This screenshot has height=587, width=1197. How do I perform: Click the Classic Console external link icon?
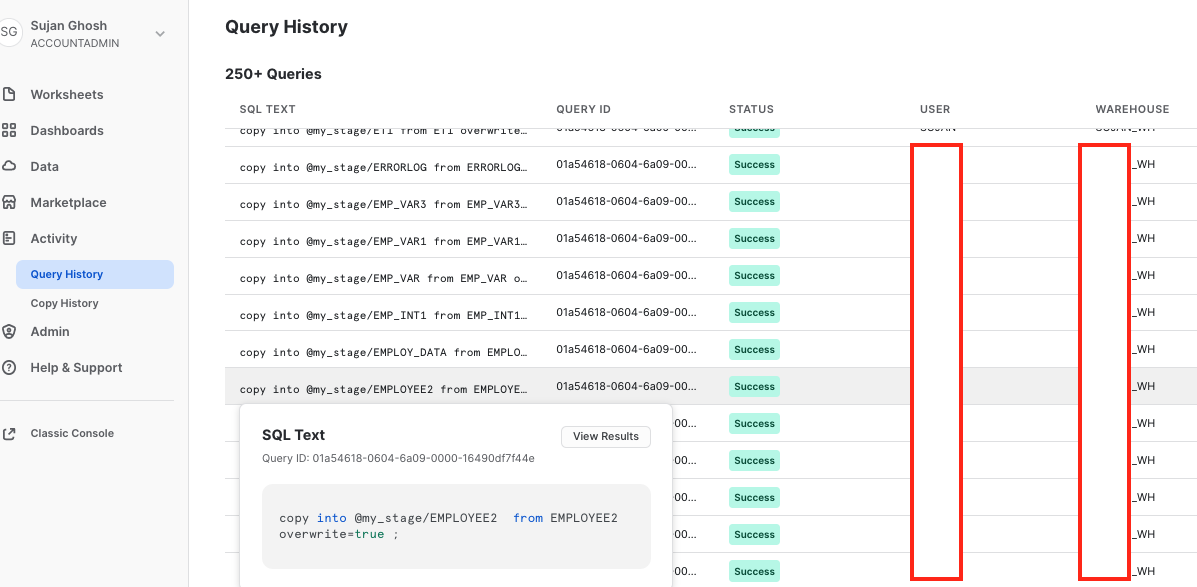(x=9, y=434)
